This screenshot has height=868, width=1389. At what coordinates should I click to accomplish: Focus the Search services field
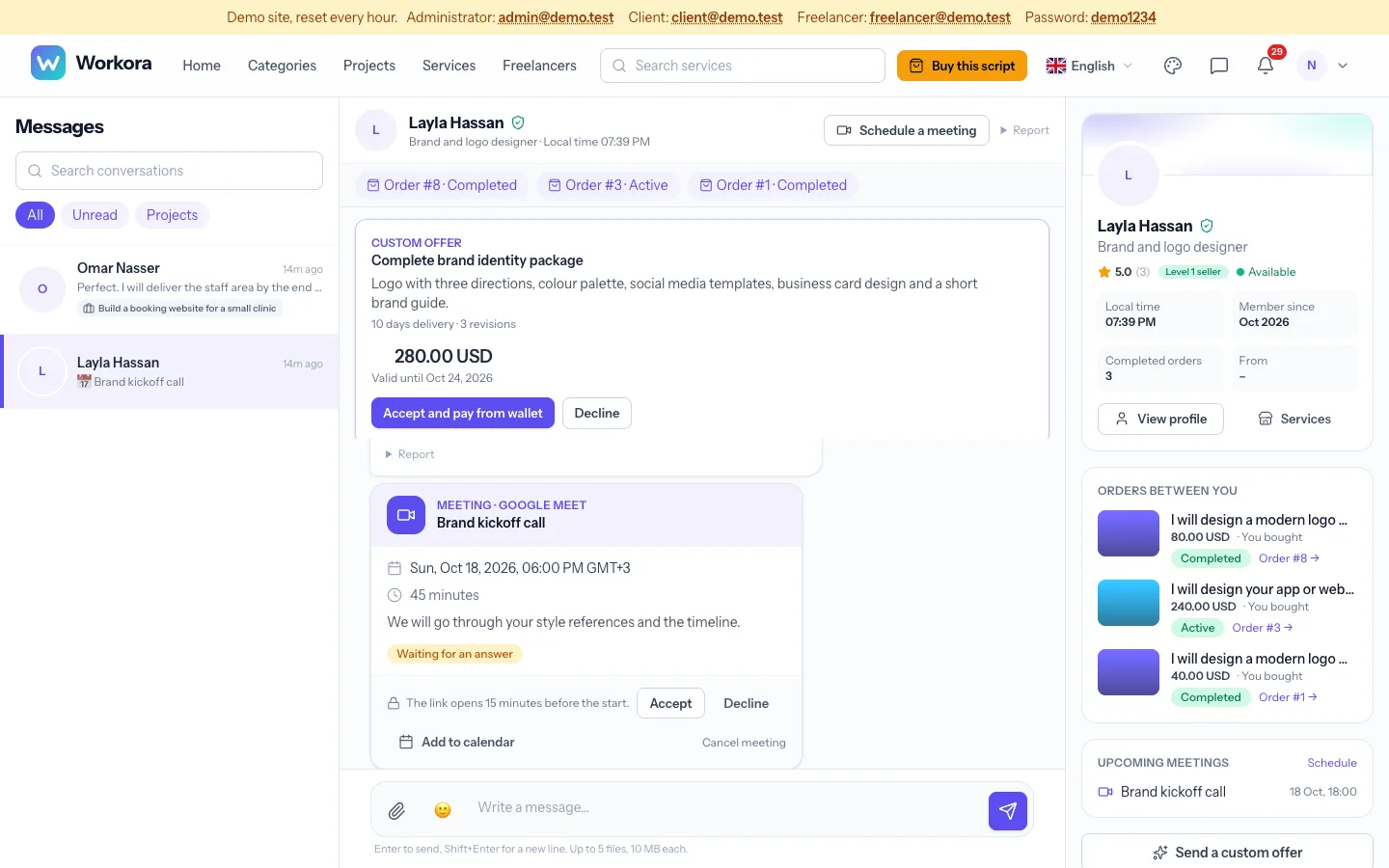click(743, 66)
